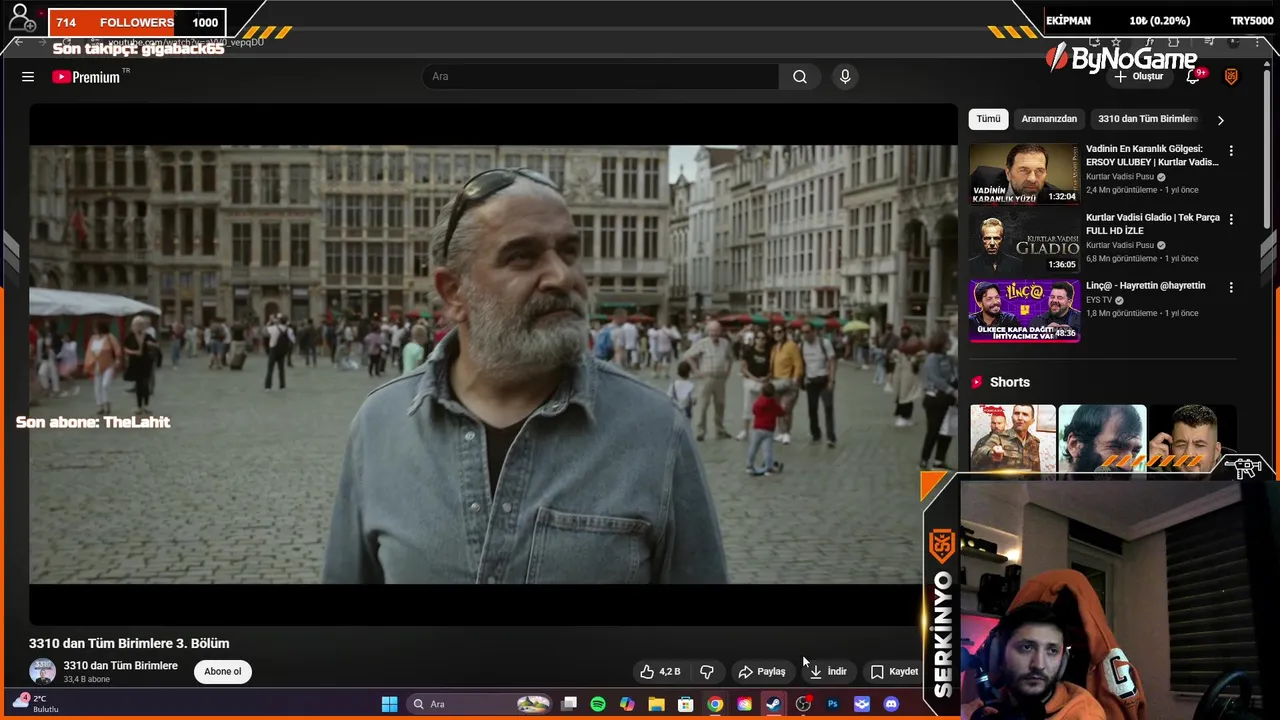
Task: Open the blue app icon left of Discord
Action: pyautogui.click(x=861, y=704)
